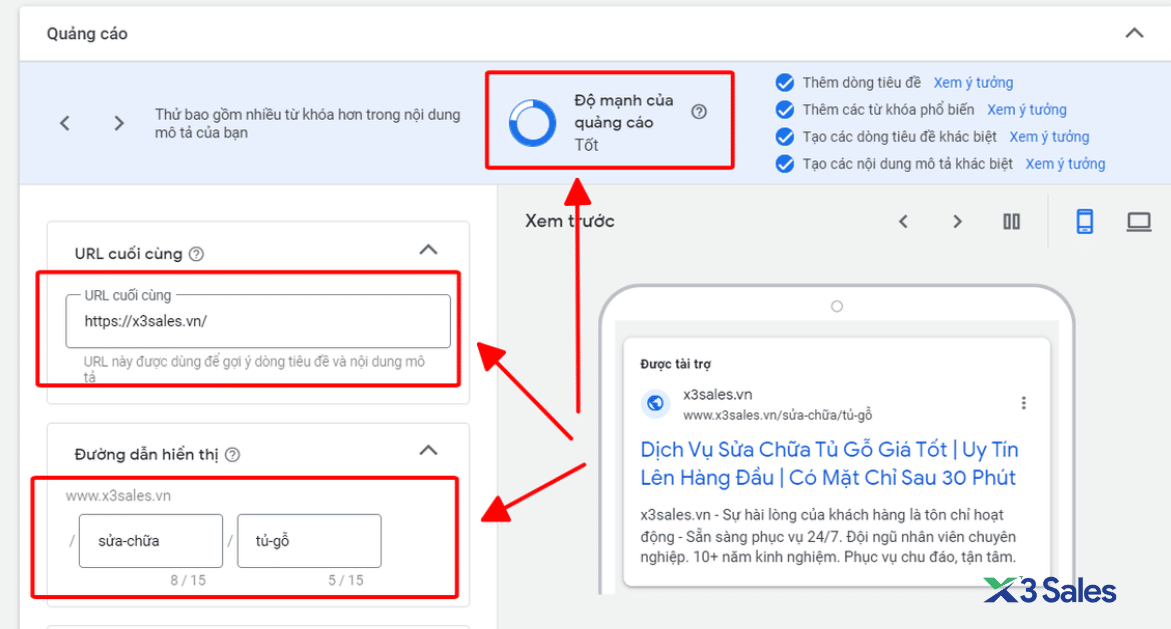Image resolution: width=1171 pixels, height=629 pixels.
Task: Open Xem ý tưởng for nội dung mô tả khác biệt
Action: (1065, 164)
